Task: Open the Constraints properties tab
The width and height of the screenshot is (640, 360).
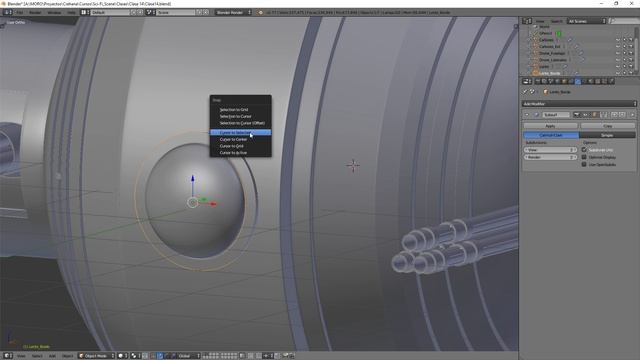Action: [x=571, y=81]
